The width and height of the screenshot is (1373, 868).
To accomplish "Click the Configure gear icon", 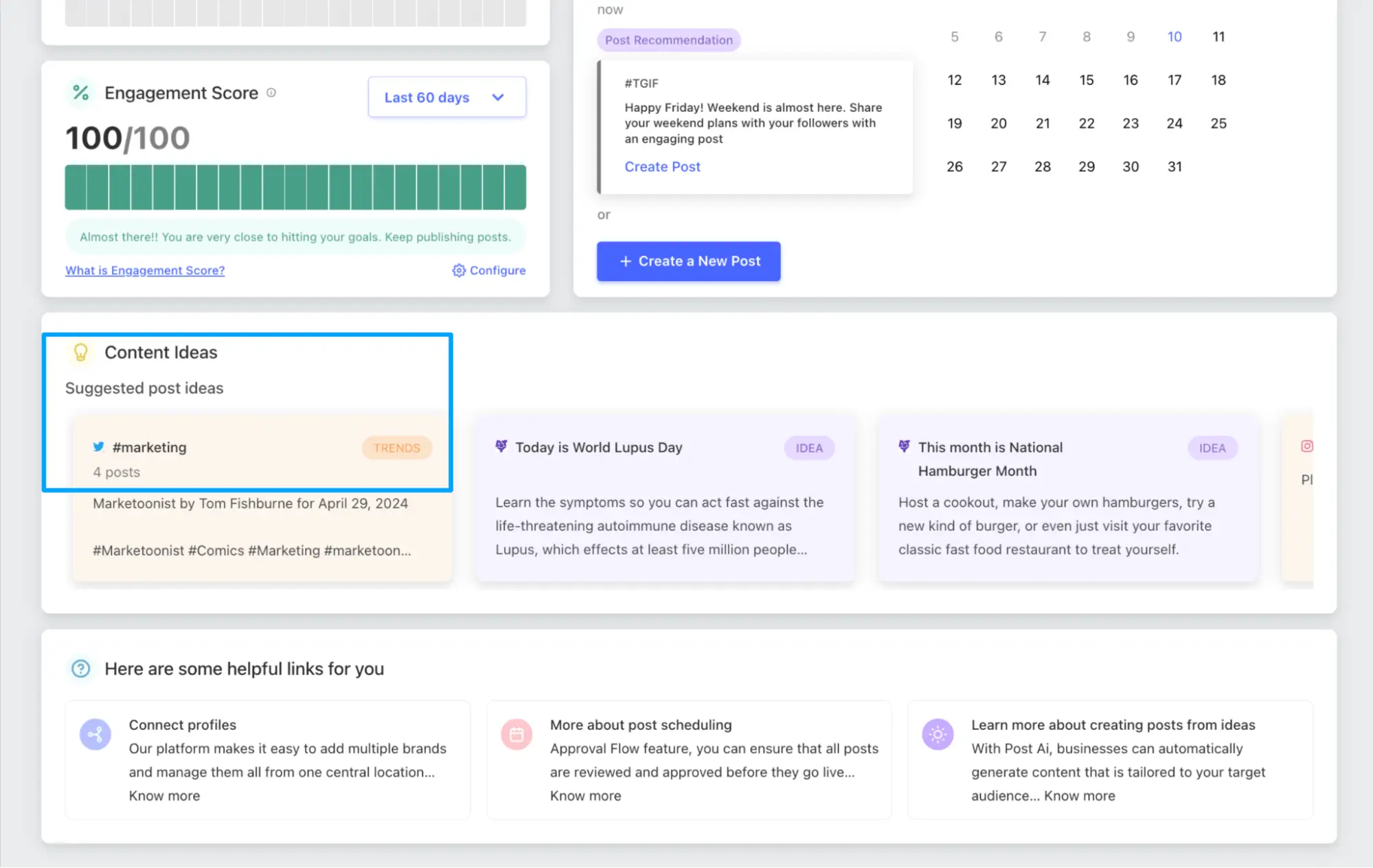I will 459,271.
